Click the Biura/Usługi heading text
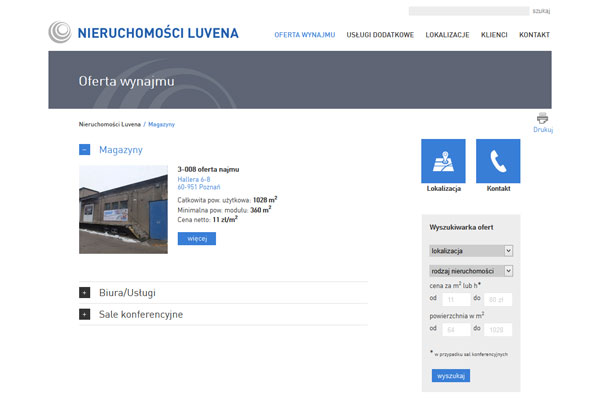 pos(127,292)
